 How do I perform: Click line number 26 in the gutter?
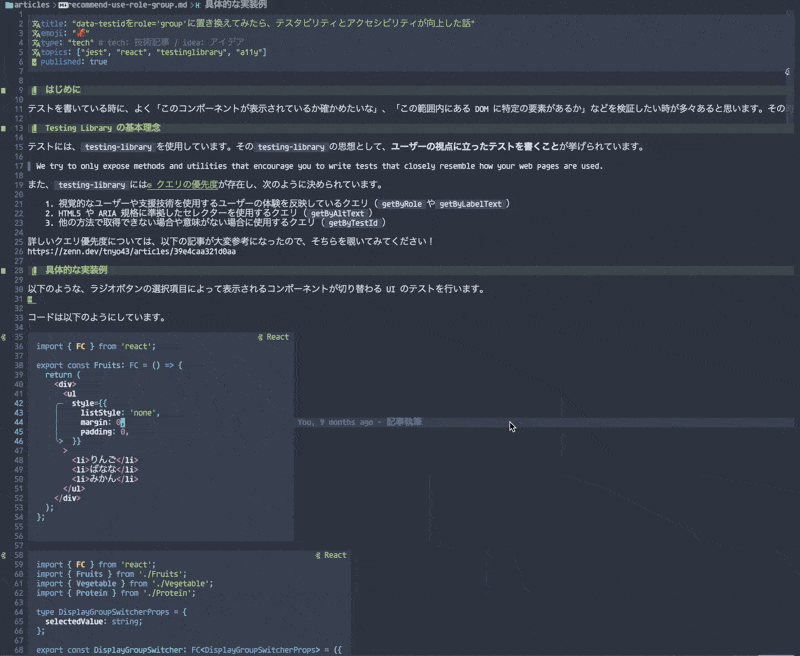(x=18, y=251)
